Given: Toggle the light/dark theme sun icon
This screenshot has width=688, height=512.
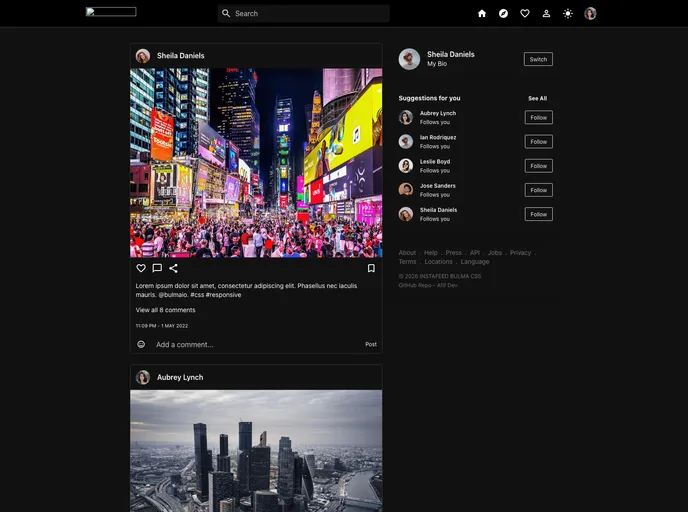Looking at the screenshot, I should 568,14.
